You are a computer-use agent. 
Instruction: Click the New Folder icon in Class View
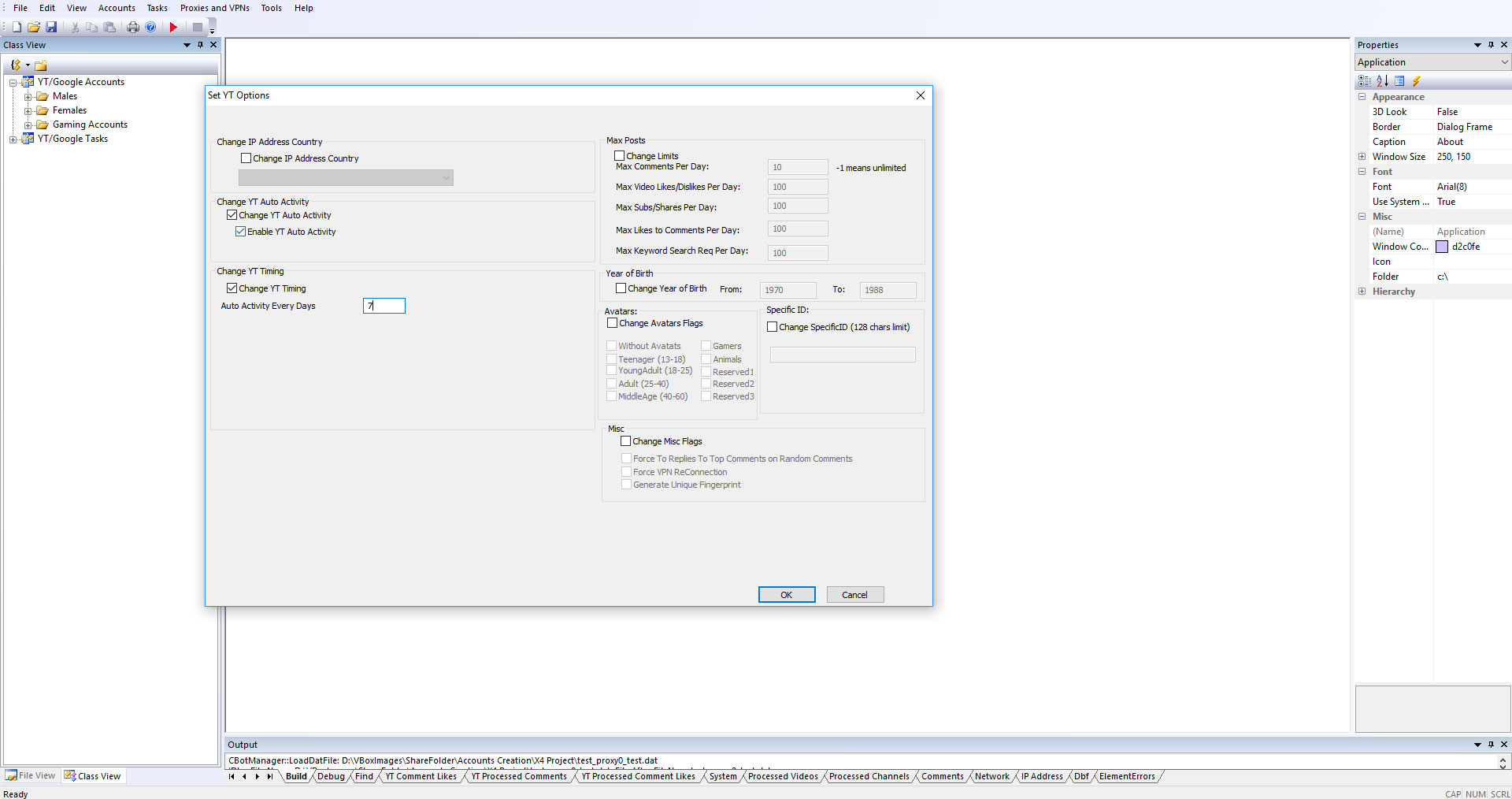[41, 65]
